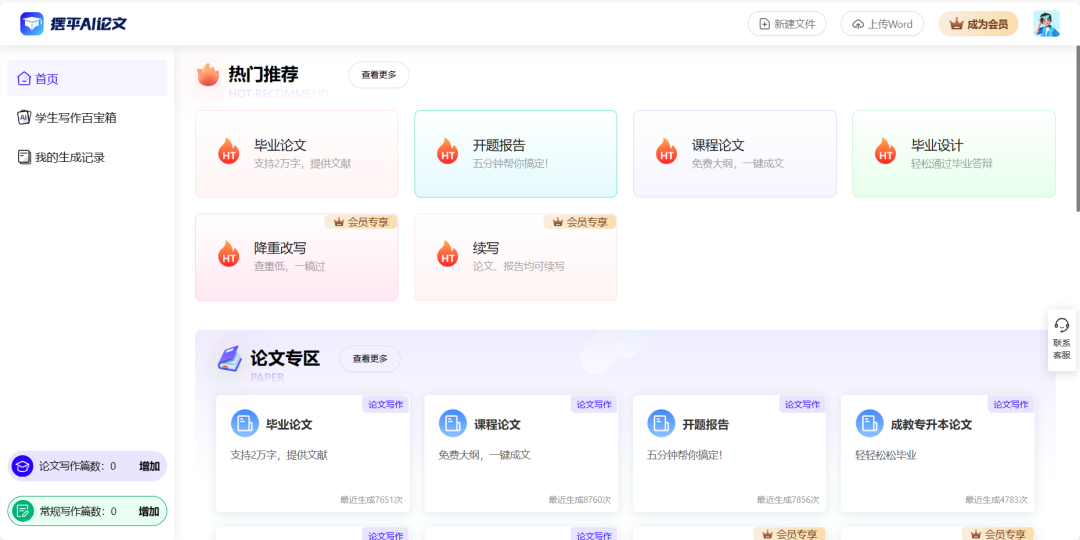Screen dimensions: 1080x540
Task: Click the HT flame icon on 毕业设计 card
Action: click(886, 151)
